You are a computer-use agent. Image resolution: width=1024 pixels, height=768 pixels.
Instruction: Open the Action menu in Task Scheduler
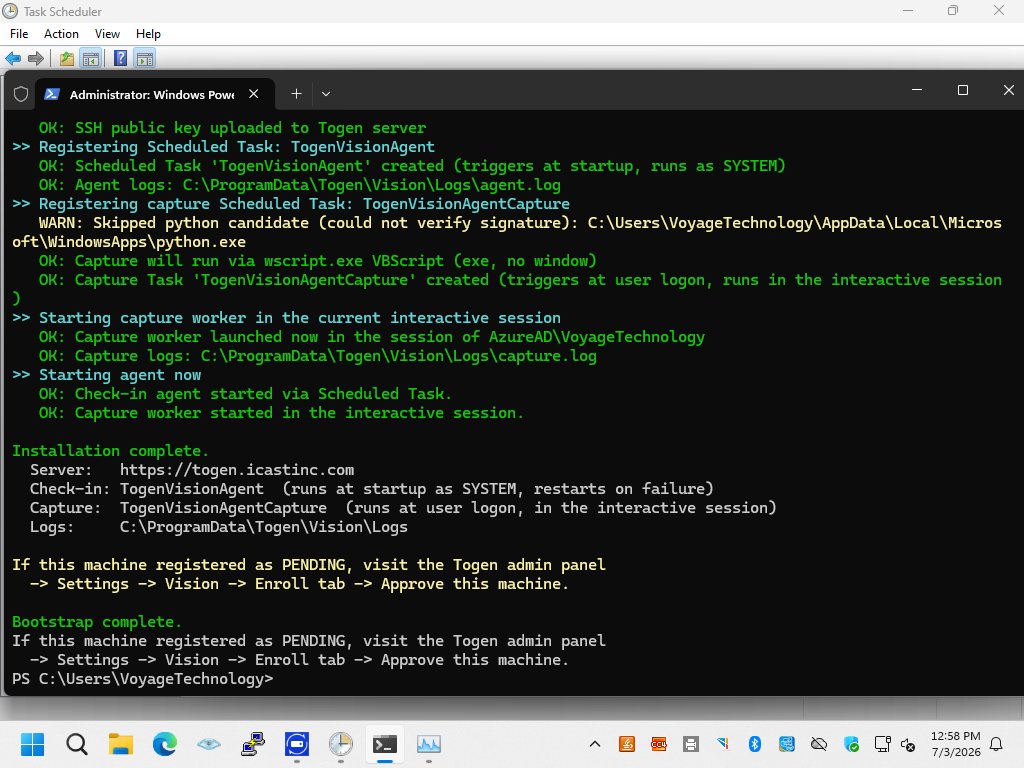point(61,34)
